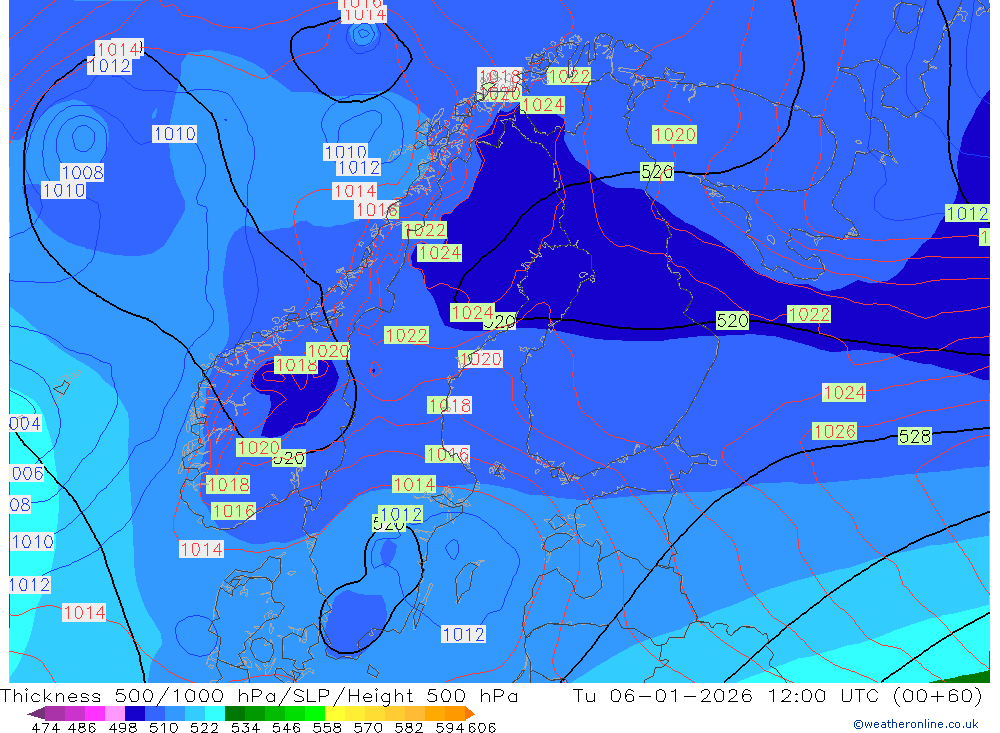Pick the cyan legend swatch

click(x=214, y=713)
